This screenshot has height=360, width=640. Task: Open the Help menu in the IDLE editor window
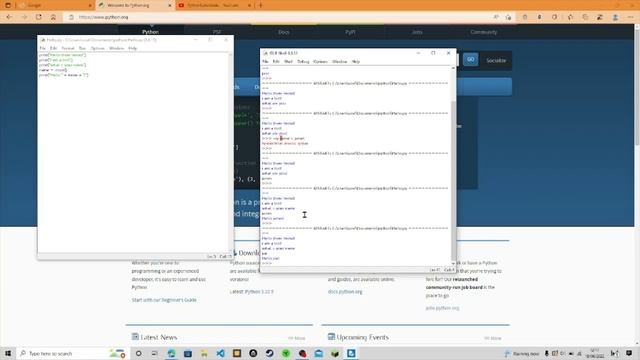[x=133, y=48]
